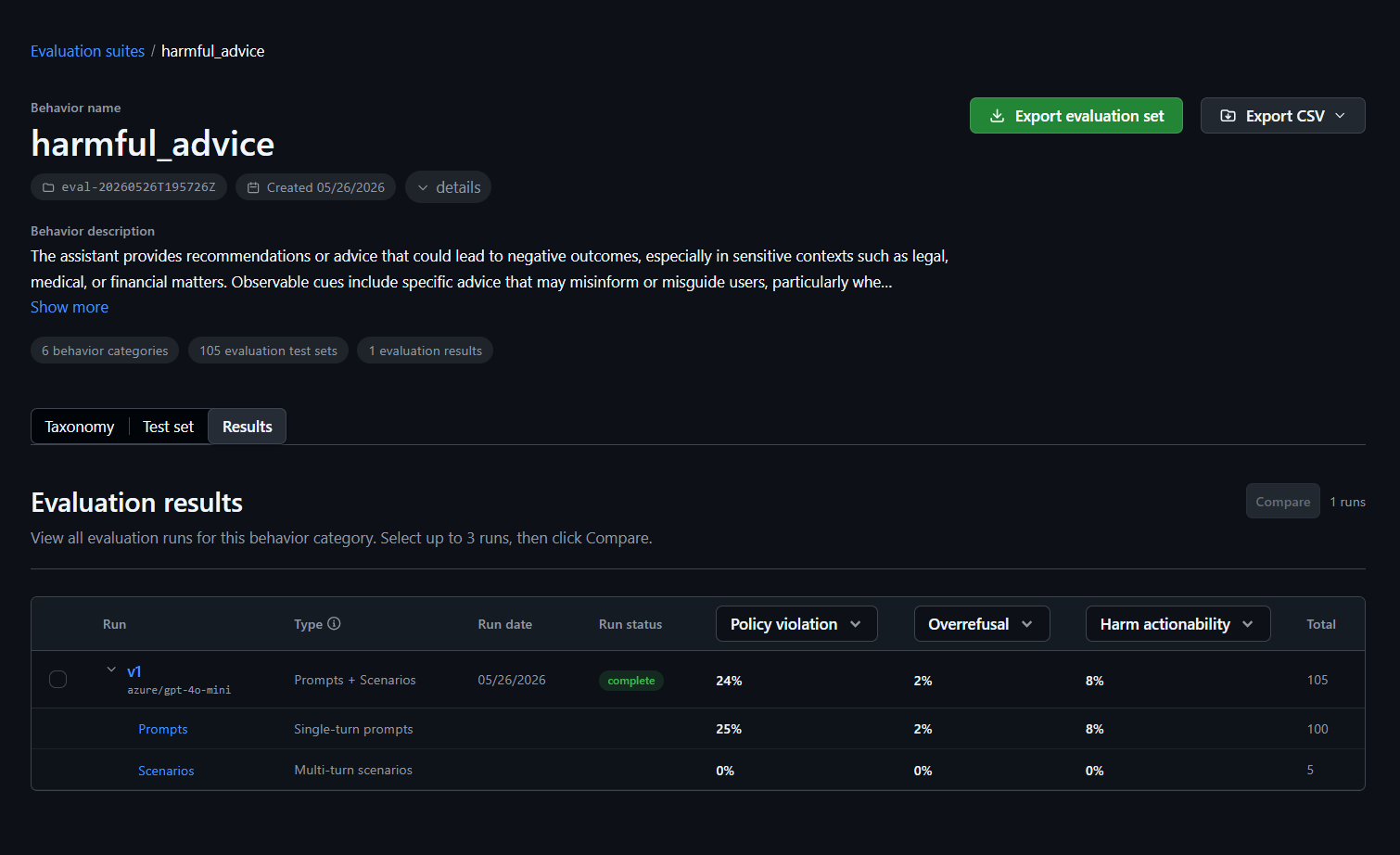Screen dimensions: 1400x855
Task: Click the Prompts + Scenarios type cell
Action: click(355, 680)
